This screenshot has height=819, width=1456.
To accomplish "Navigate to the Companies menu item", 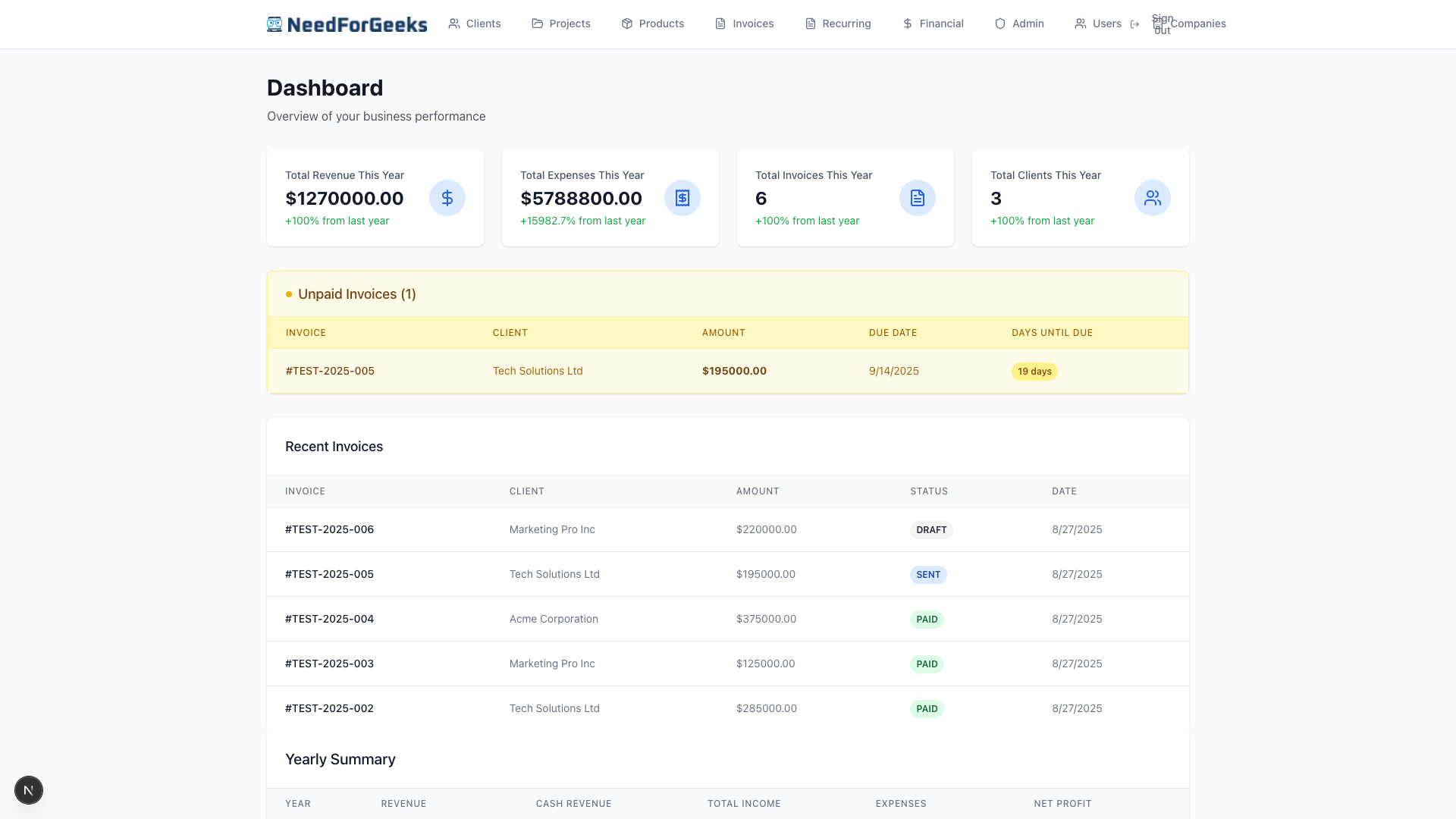I will coord(1198,24).
